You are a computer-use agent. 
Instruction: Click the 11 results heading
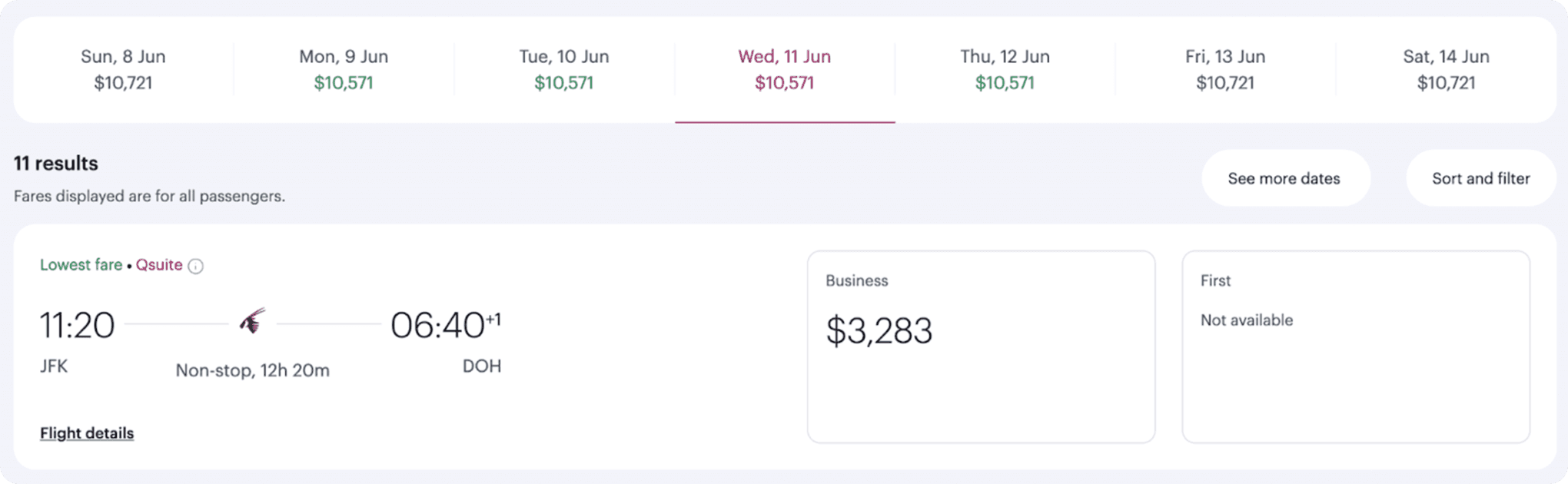56,164
